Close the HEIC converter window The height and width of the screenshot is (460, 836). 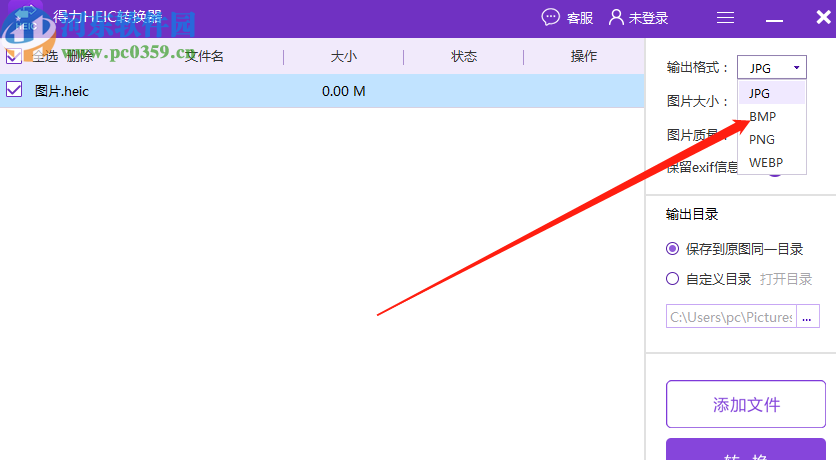pos(823,18)
